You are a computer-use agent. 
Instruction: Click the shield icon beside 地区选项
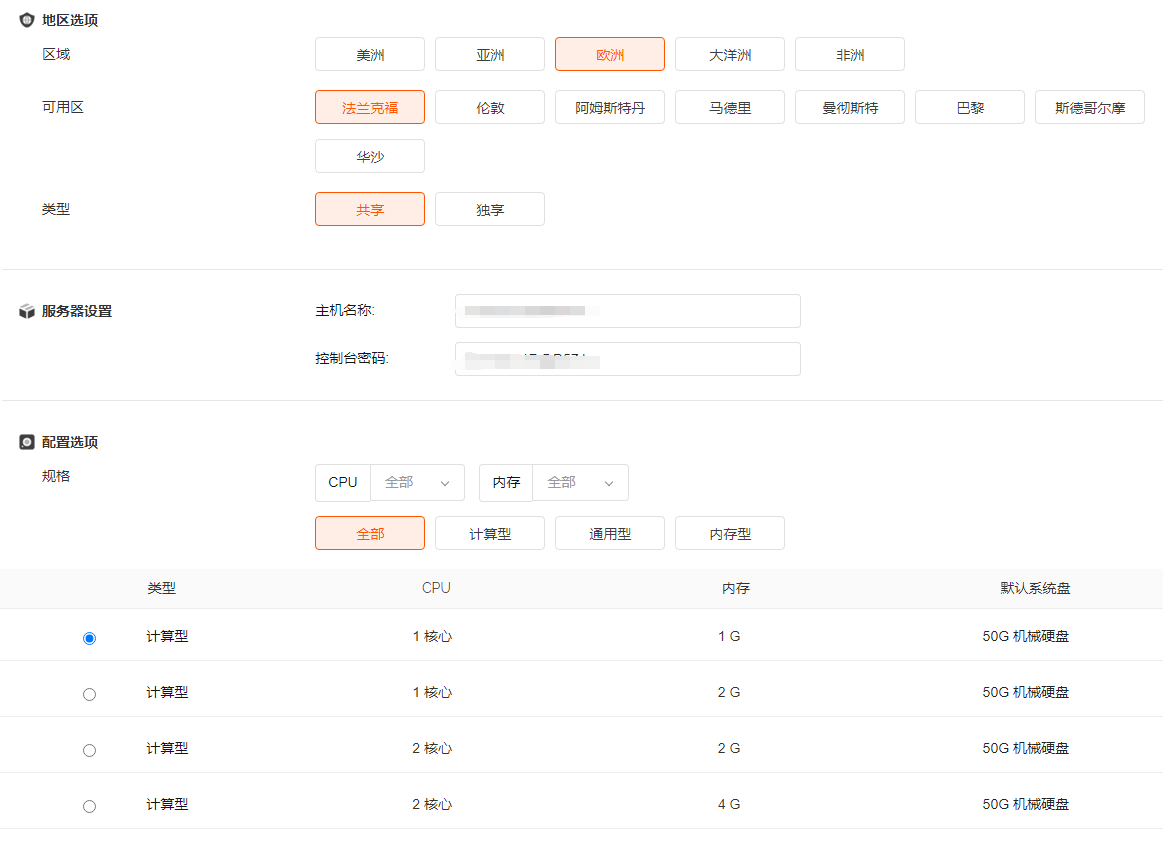pos(27,20)
